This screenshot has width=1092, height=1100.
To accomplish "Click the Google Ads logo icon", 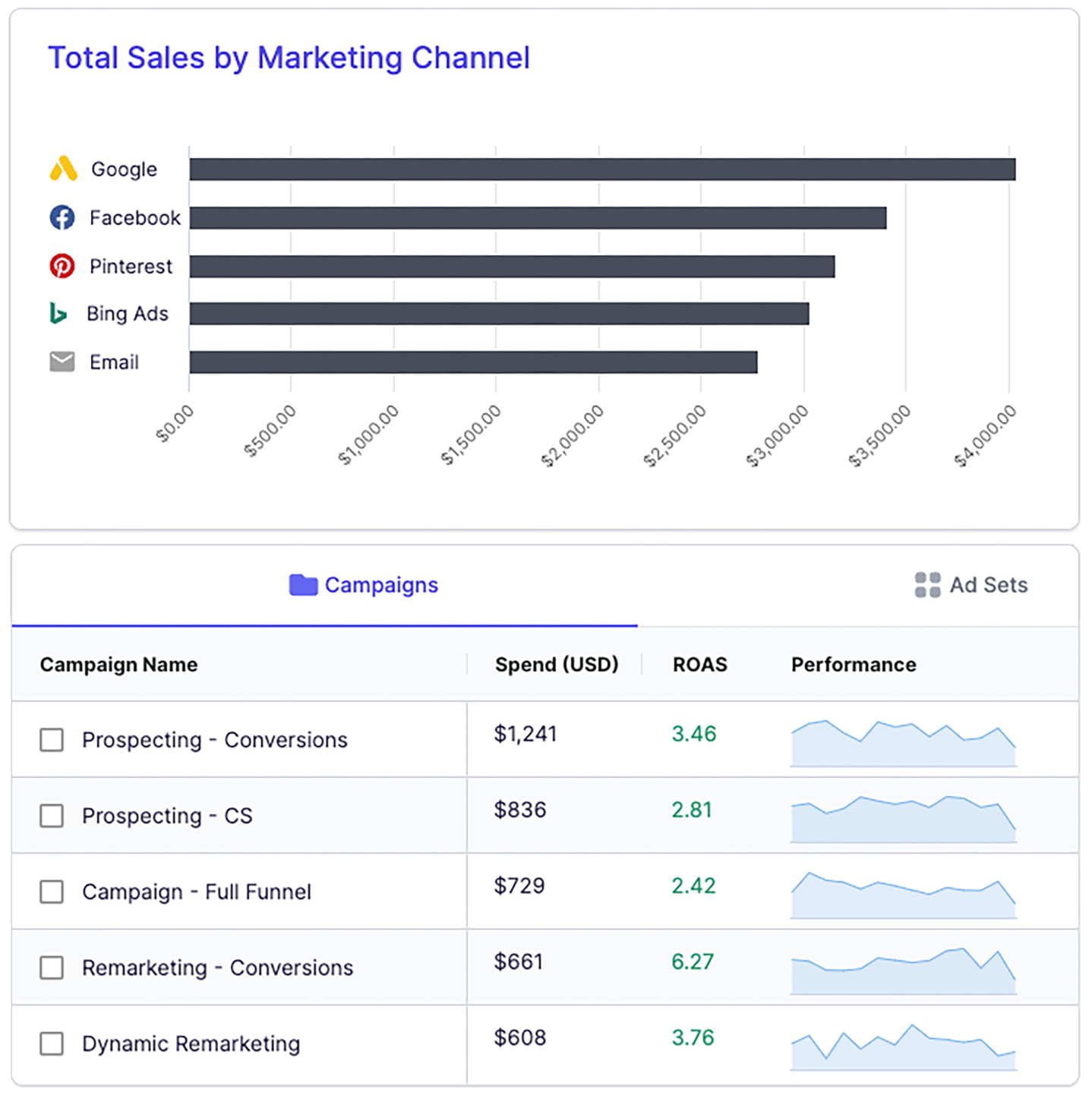I will [x=64, y=169].
